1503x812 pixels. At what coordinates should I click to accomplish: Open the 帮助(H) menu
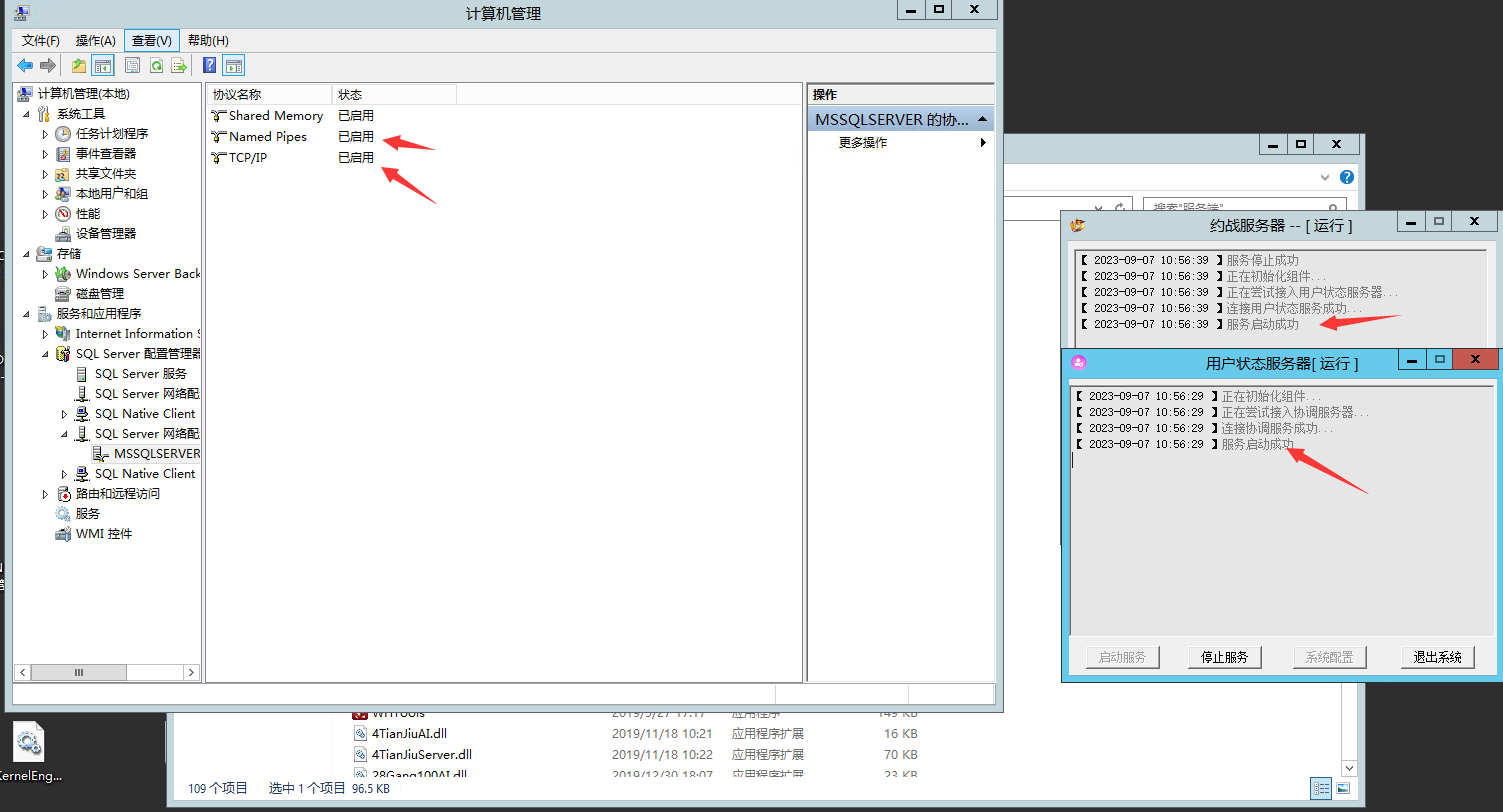pyautogui.click(x=208, y=40)
